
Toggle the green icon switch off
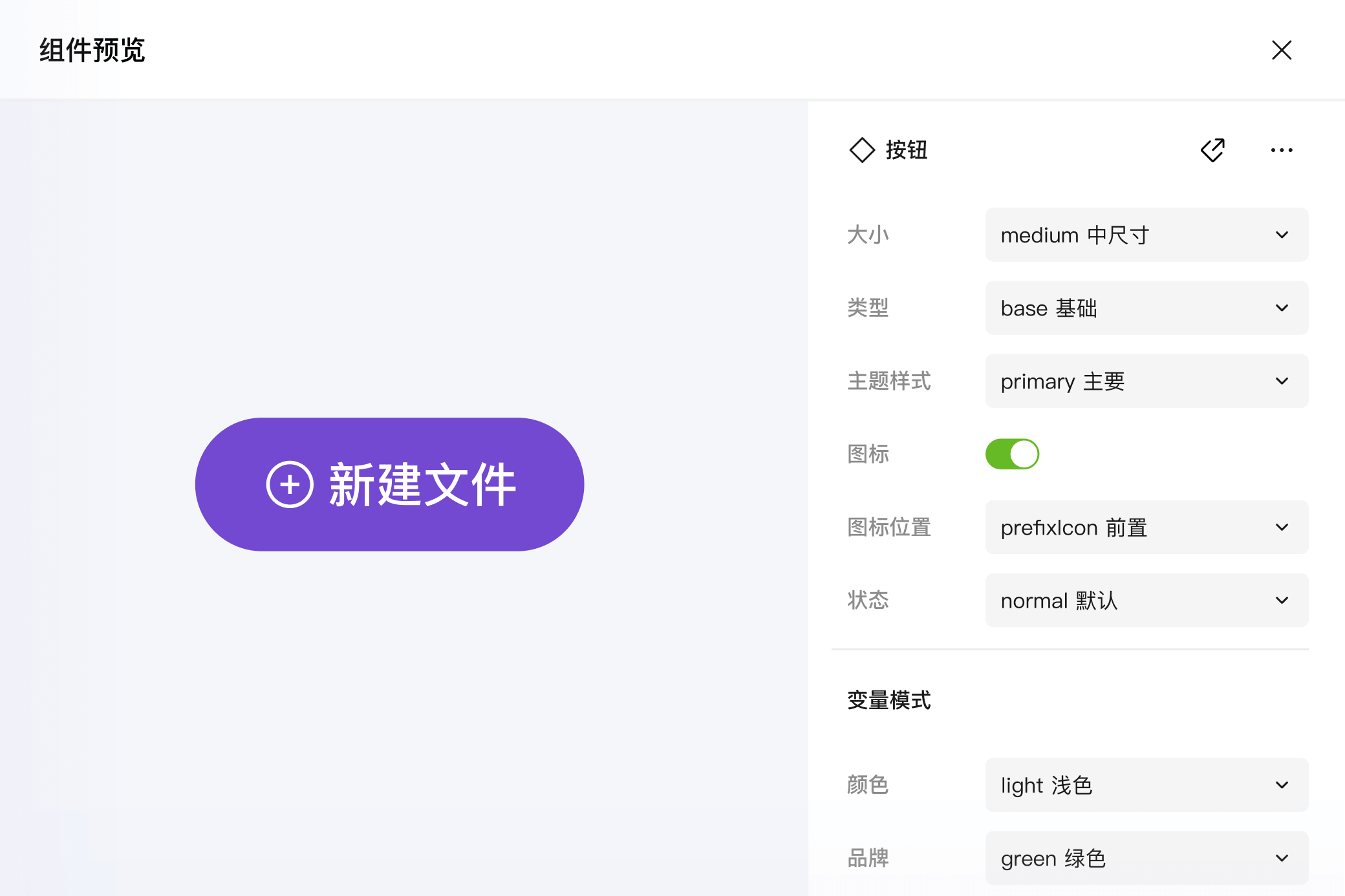coord(1012,454)
